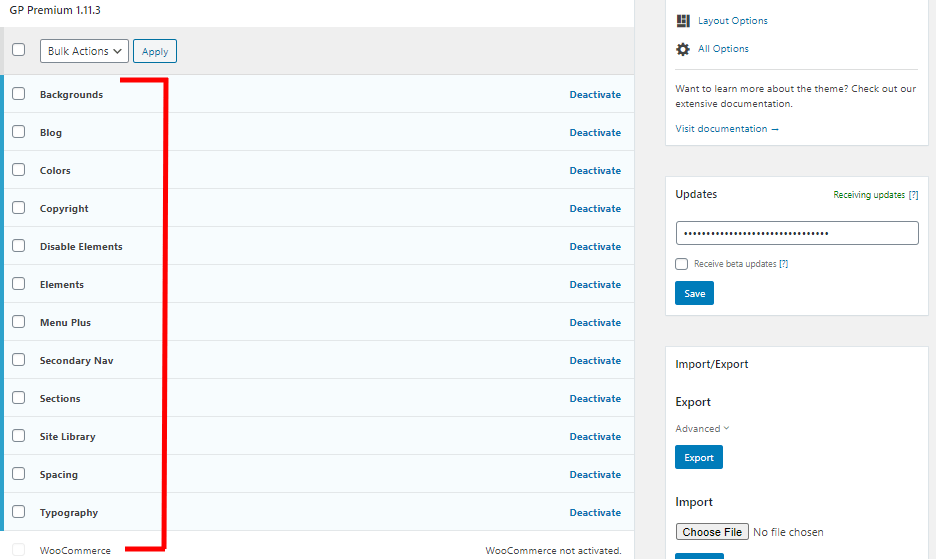
Task: Deactivate the Sections module
Action: [595, 398]
